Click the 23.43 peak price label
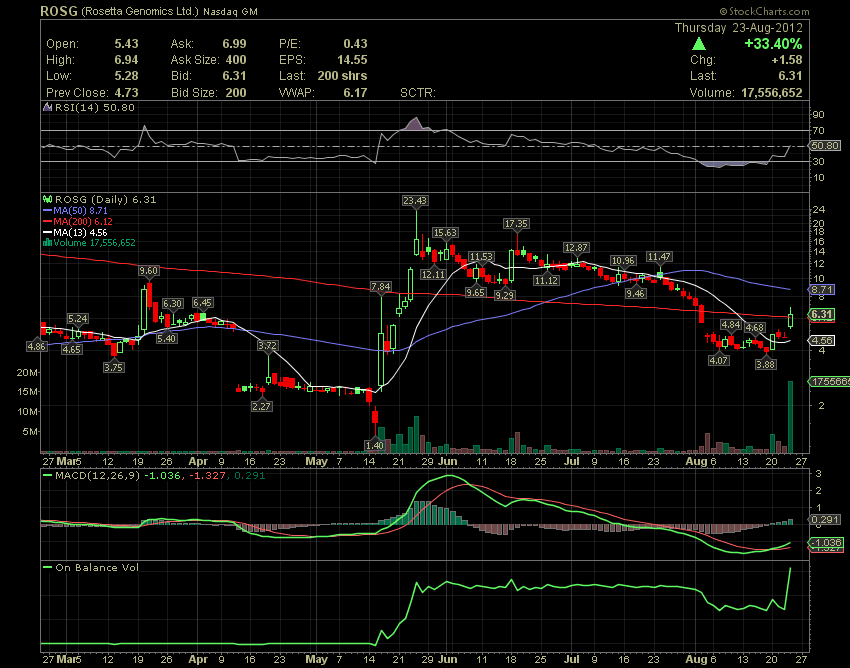The width and height of the screenshot is (850, 668). (x=415, y=201)
